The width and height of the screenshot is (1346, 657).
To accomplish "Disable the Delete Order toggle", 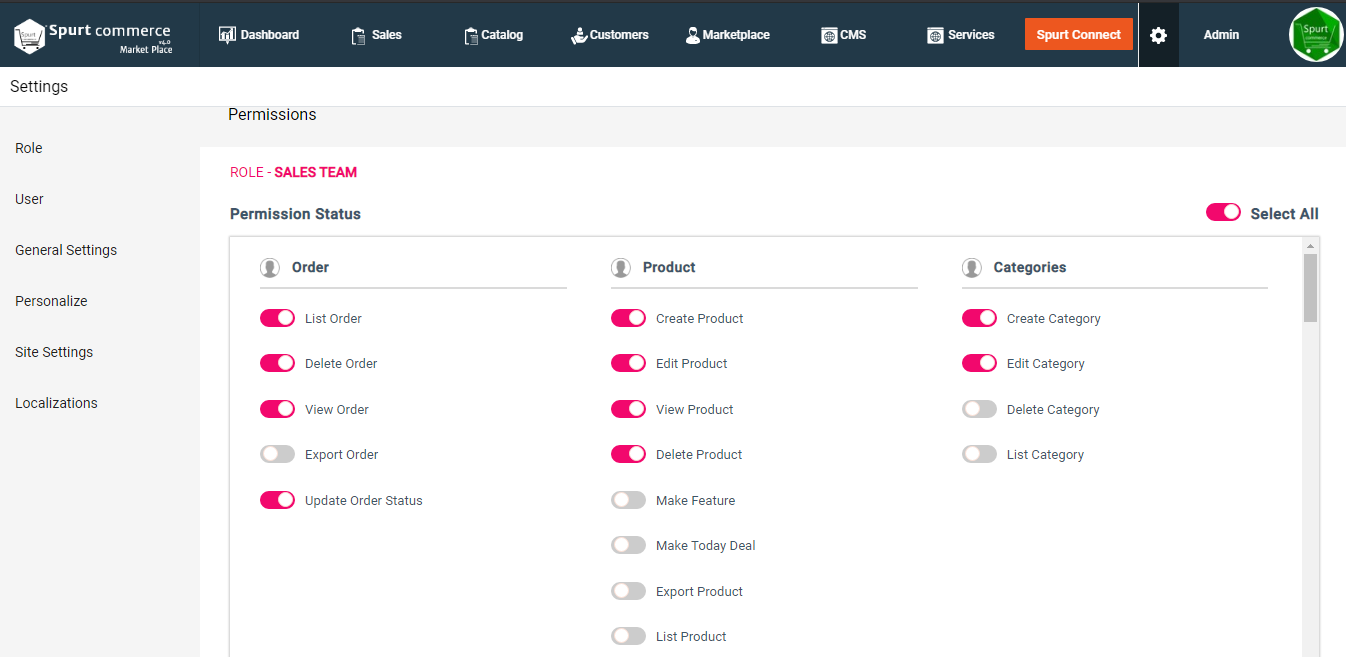I will click(277, 363).
